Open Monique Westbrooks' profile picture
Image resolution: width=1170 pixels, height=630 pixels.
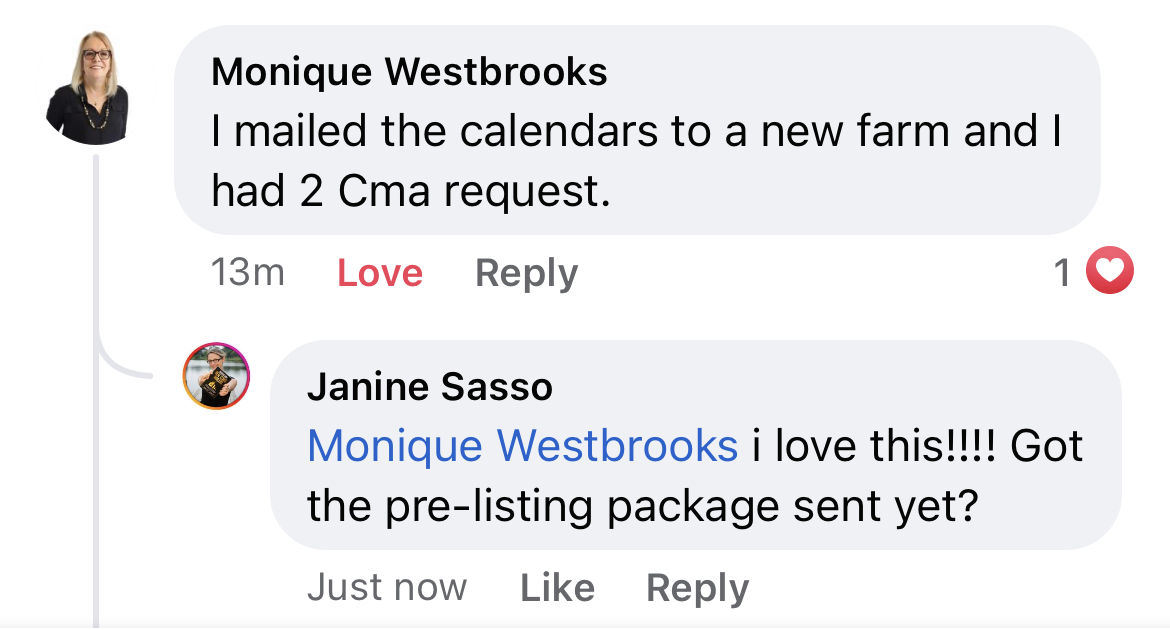point(88,87)
